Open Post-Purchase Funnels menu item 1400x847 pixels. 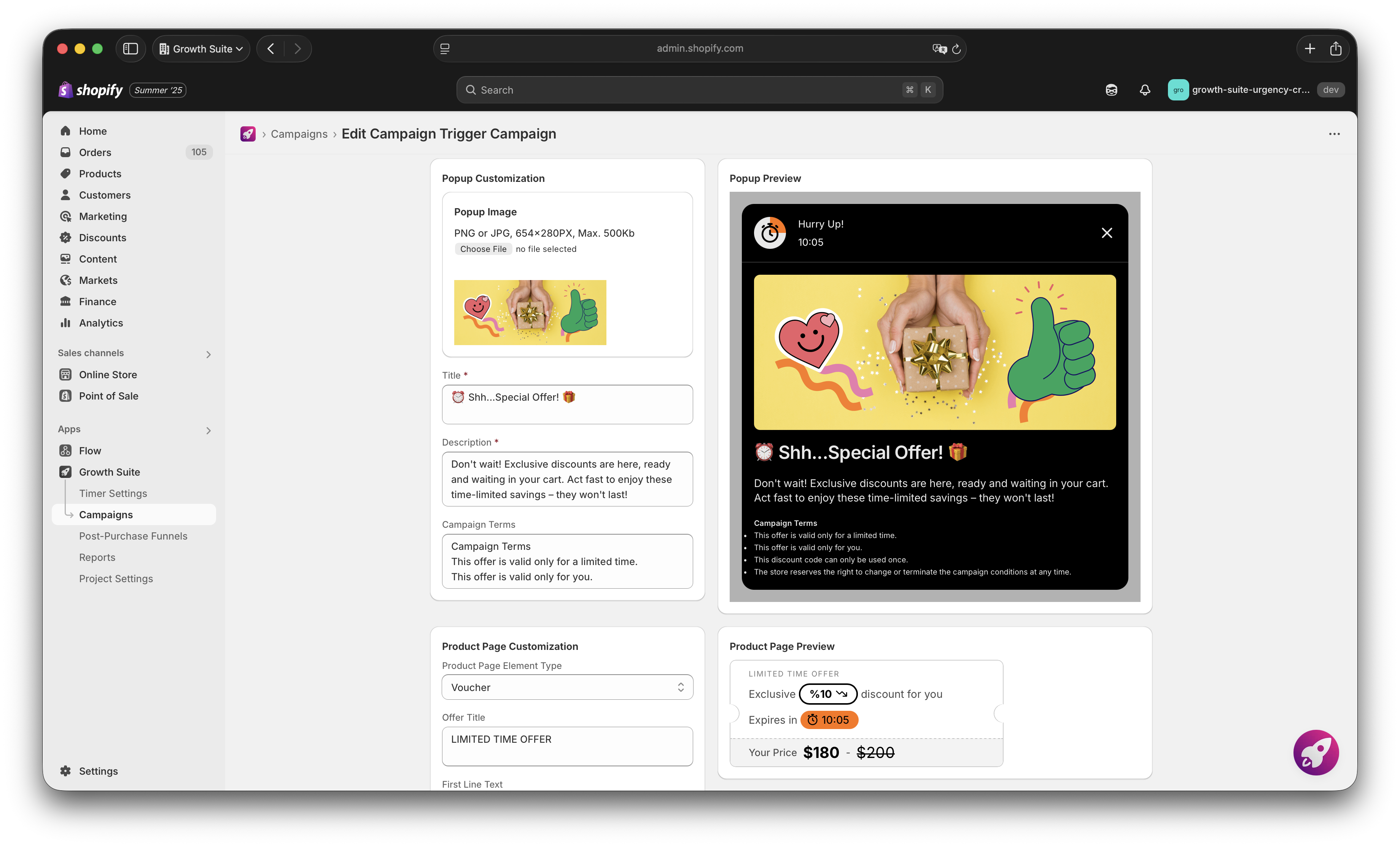[x=133, y=536]
